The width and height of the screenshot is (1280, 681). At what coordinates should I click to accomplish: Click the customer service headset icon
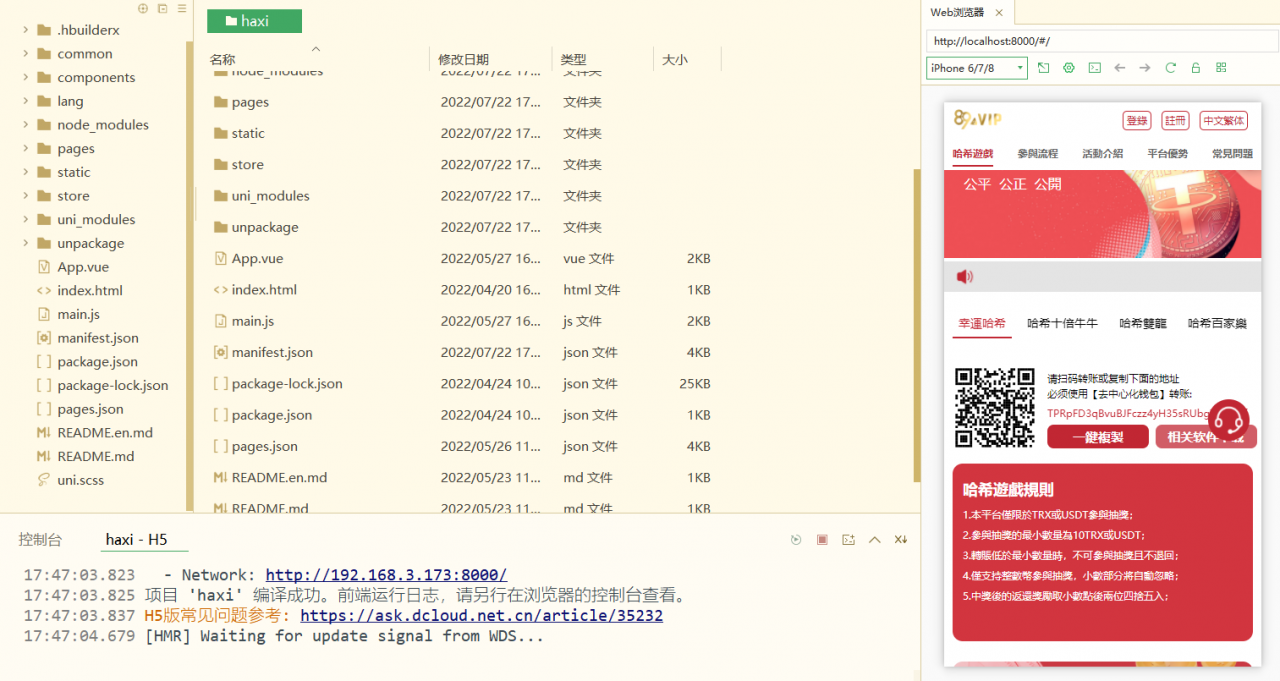1228,419
